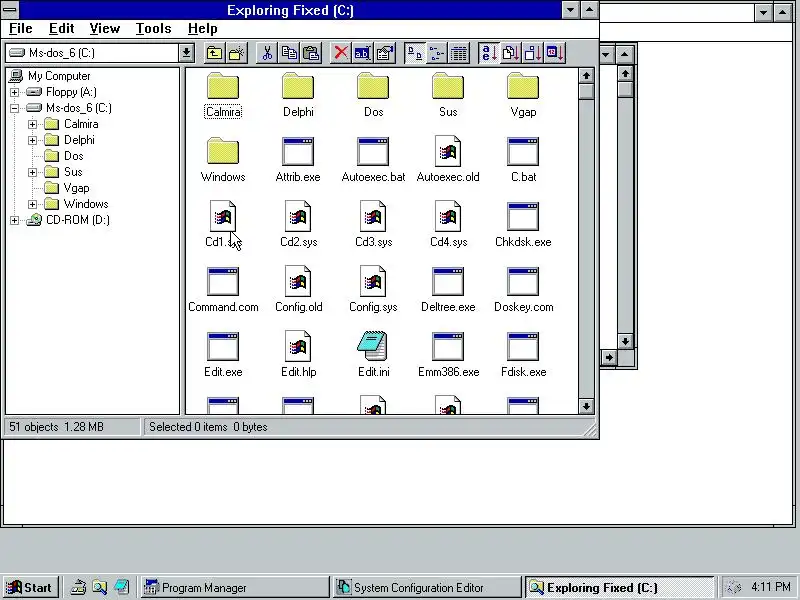Click the red X Delete icon
800x600 pixels.
(341, 53)
